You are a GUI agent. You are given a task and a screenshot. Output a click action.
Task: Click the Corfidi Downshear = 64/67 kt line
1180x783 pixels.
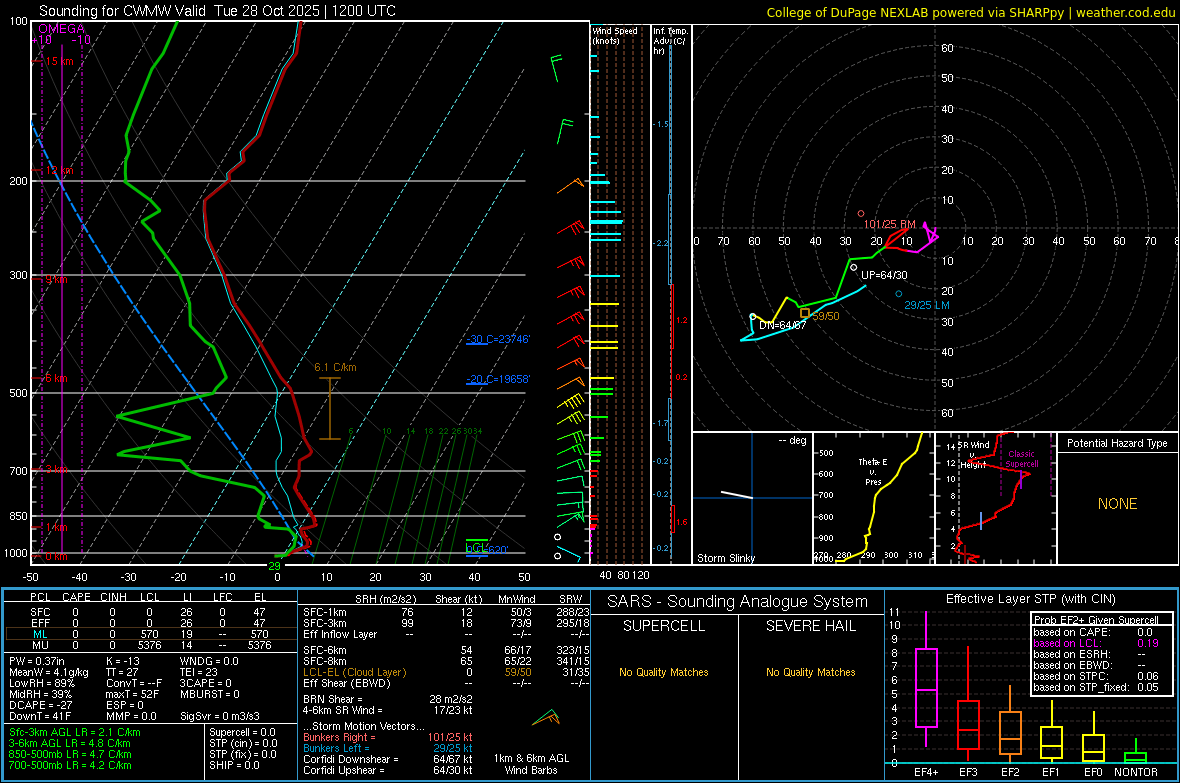(388, 759)
